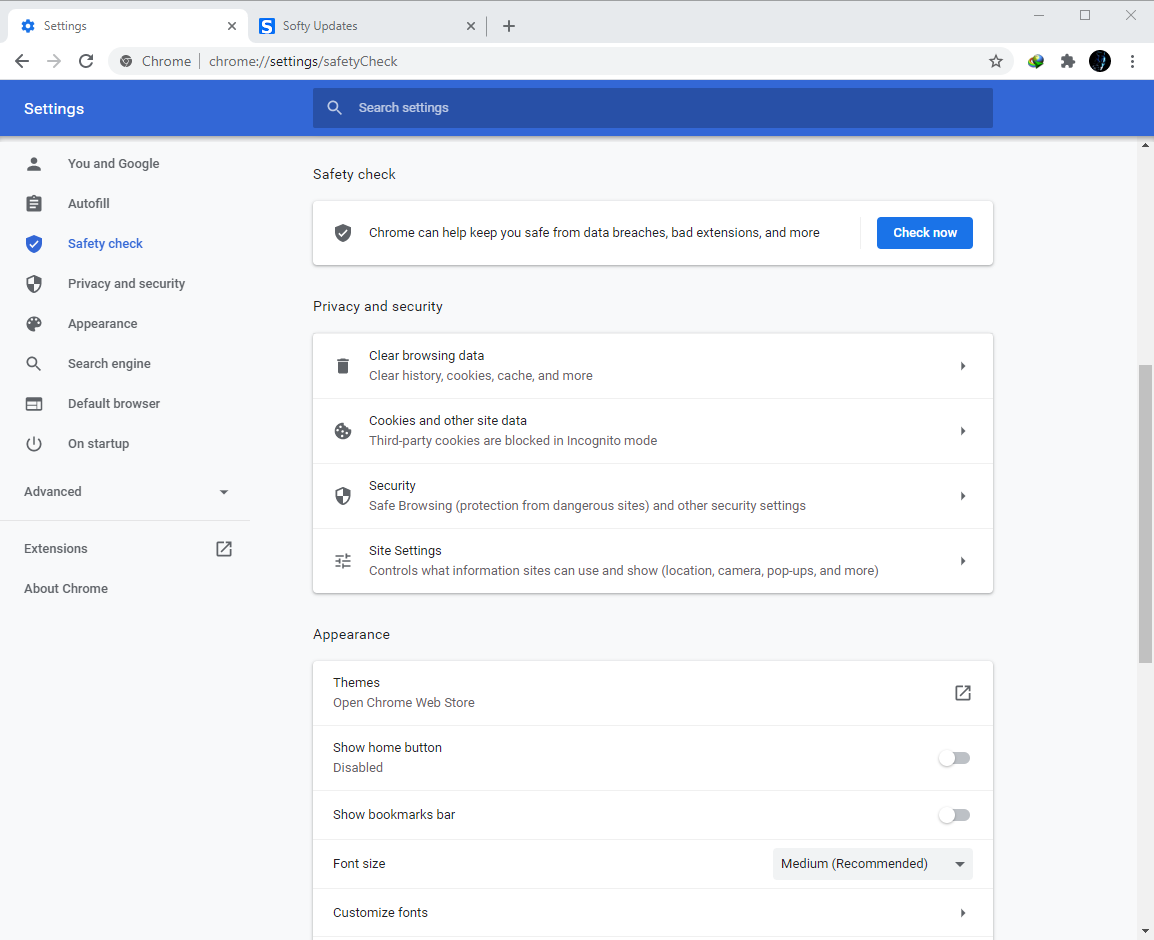Viewport: 1154px width, 940px height.
Task: Open Chrome's three-dot menu
Action: coord(1132,61)
